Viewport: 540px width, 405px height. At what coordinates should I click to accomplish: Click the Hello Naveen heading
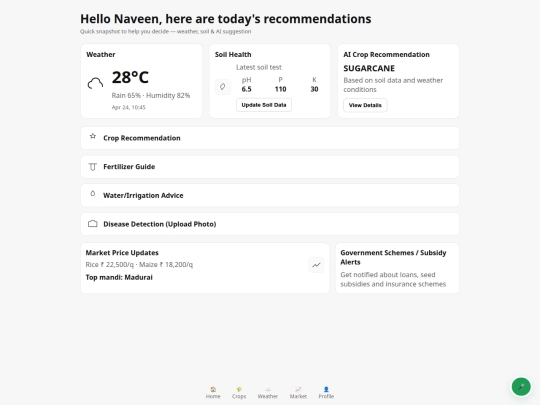226,19
